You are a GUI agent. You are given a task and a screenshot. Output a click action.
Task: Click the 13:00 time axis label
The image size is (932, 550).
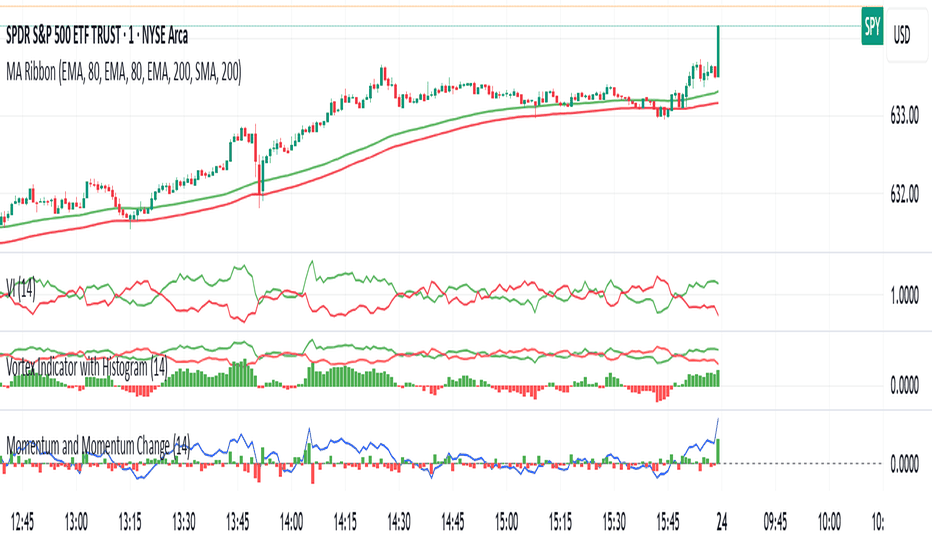click(x=75, y=522)
